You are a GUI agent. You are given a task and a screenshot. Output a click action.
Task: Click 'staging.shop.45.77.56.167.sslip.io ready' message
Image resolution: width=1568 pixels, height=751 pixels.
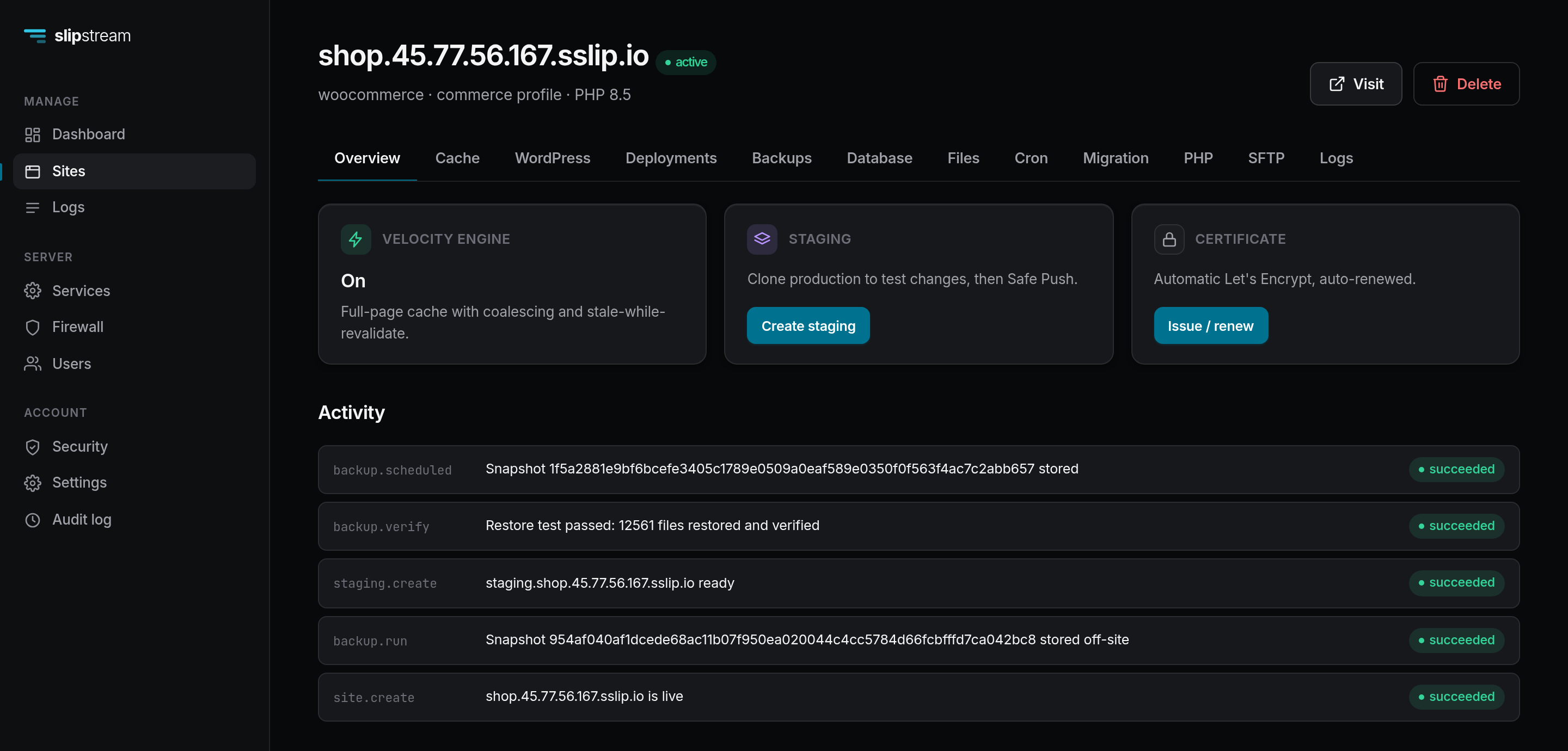[x=610, y=583]
